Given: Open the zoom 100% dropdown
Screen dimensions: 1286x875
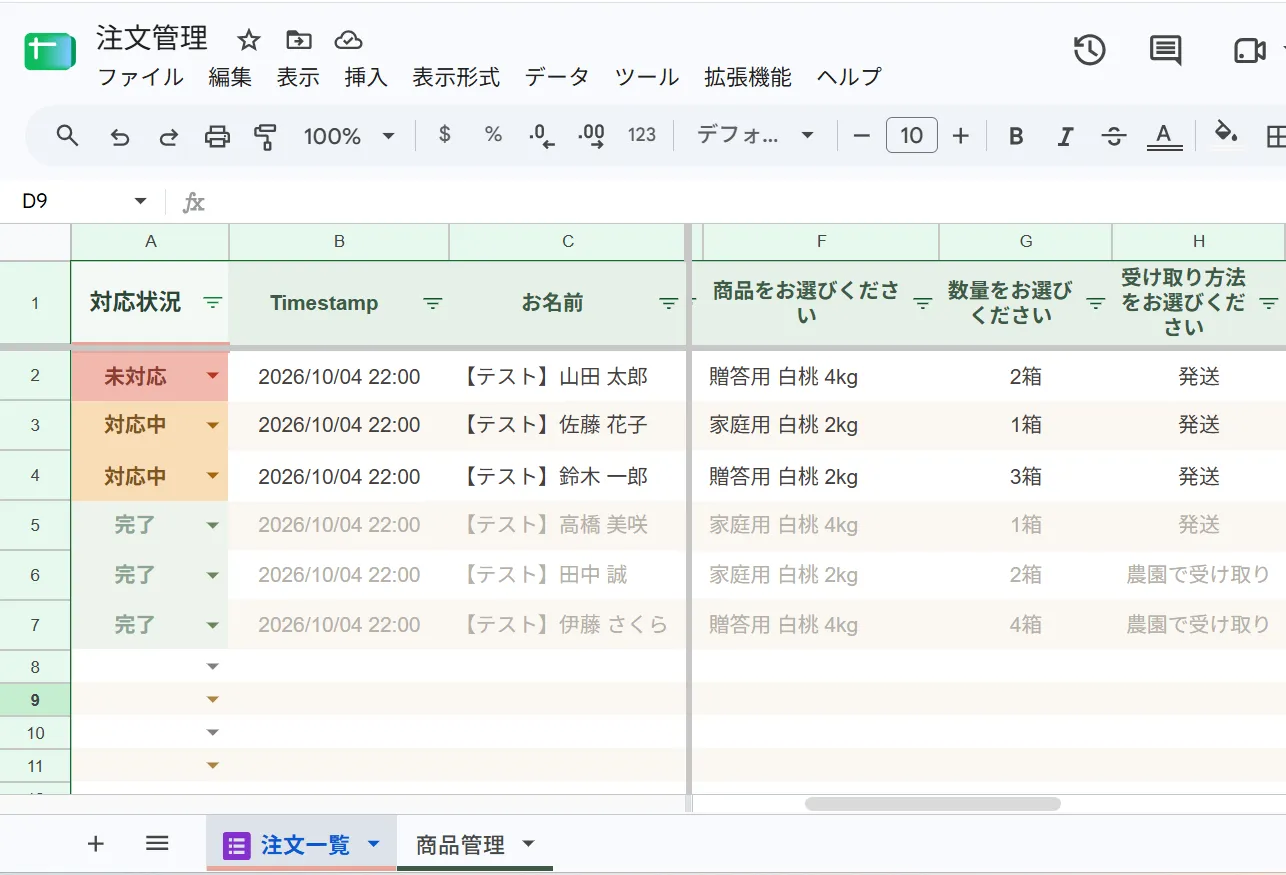Looking at the screenshot, I should point(349,136).
